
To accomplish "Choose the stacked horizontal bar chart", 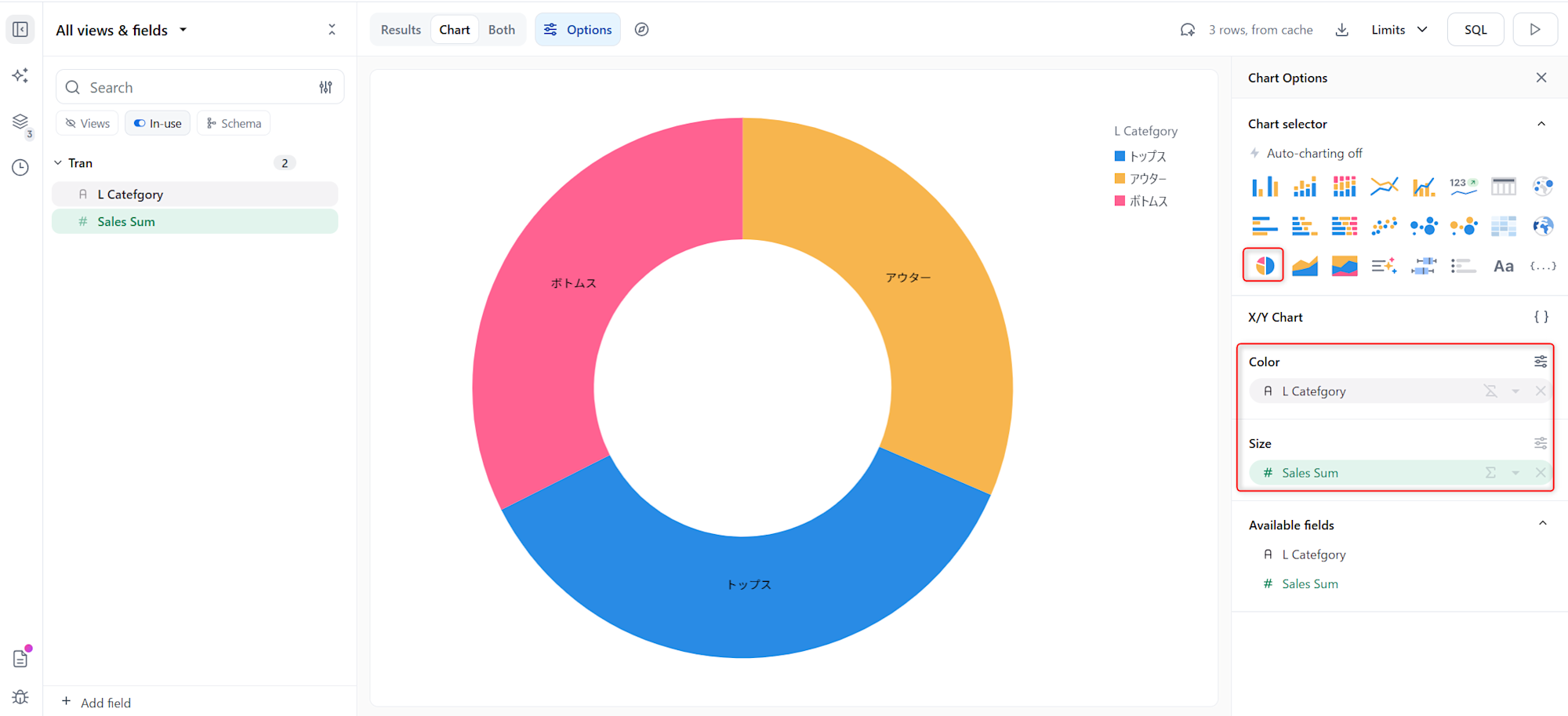I will pos(1305,227).
